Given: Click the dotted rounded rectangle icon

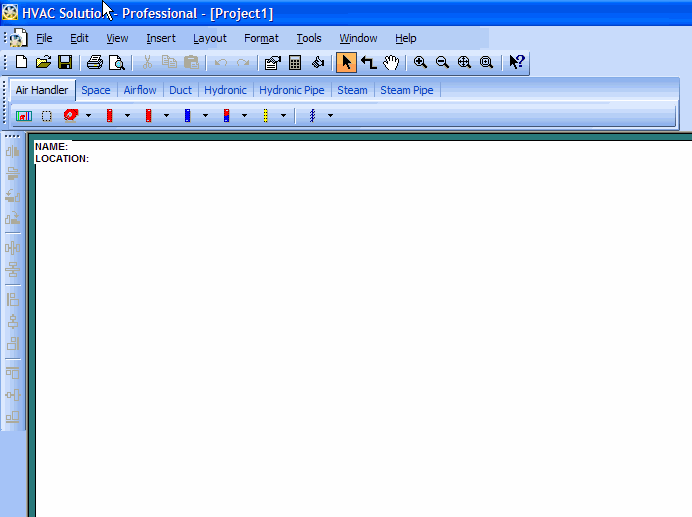Looking at the screenshot, I should click(x=46, y=116).
